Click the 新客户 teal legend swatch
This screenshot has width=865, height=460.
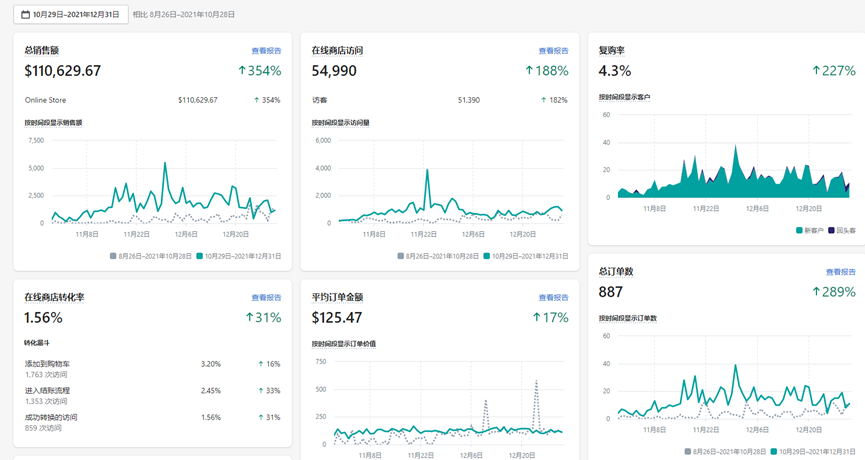click(799, 231)
